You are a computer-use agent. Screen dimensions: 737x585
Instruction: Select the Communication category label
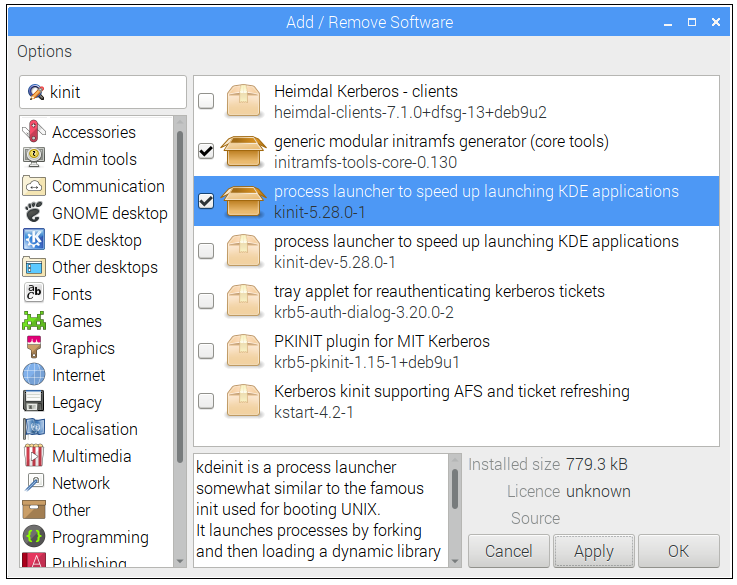[x=108, y=186]
